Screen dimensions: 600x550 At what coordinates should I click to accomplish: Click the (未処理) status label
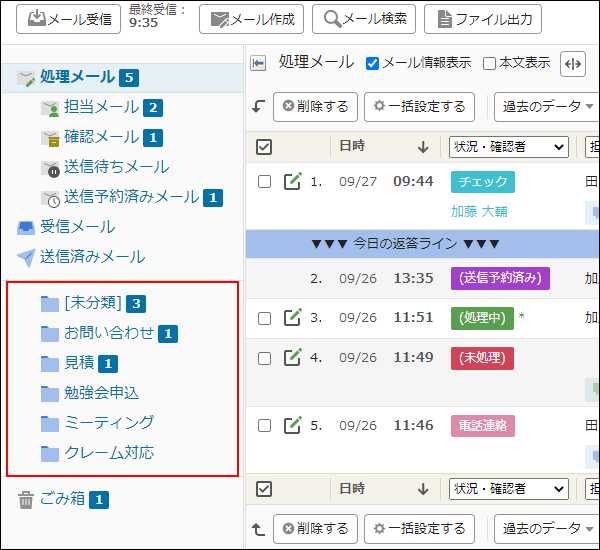click(x=482, y=358)
